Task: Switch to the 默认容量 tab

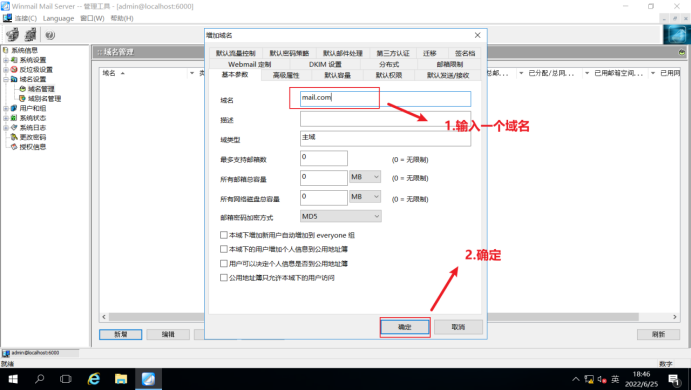Action: coord(338,75)
